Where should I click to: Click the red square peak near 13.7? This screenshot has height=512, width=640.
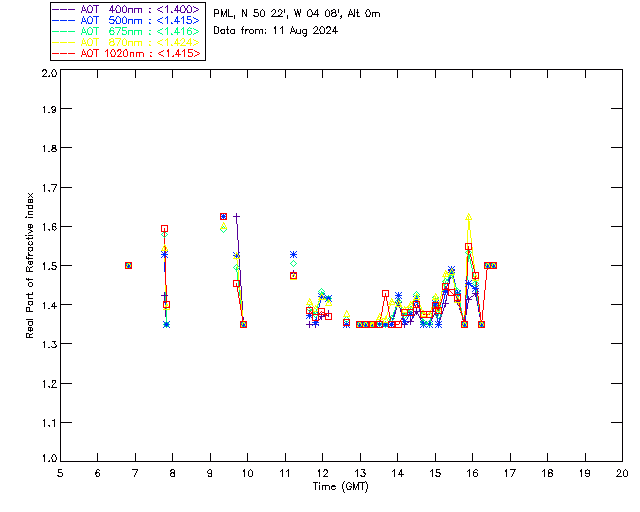coord(385,294)
